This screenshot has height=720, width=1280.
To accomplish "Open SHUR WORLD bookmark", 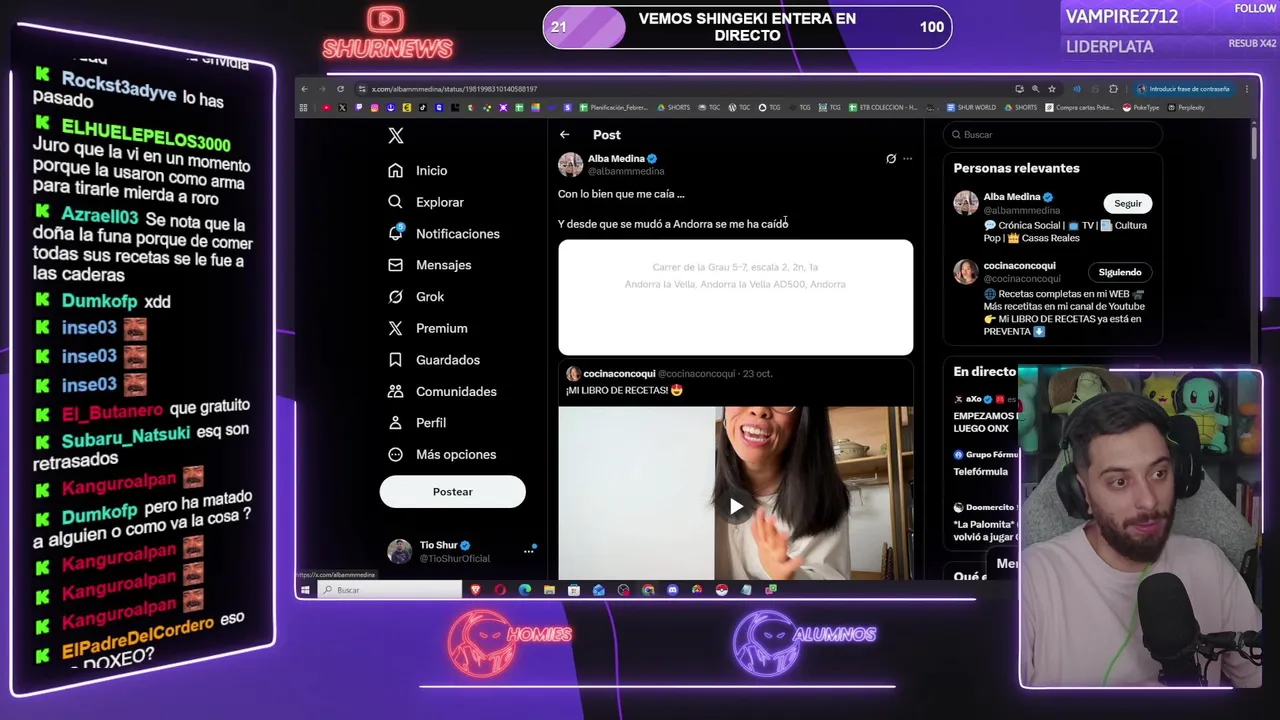I will 970,107.
